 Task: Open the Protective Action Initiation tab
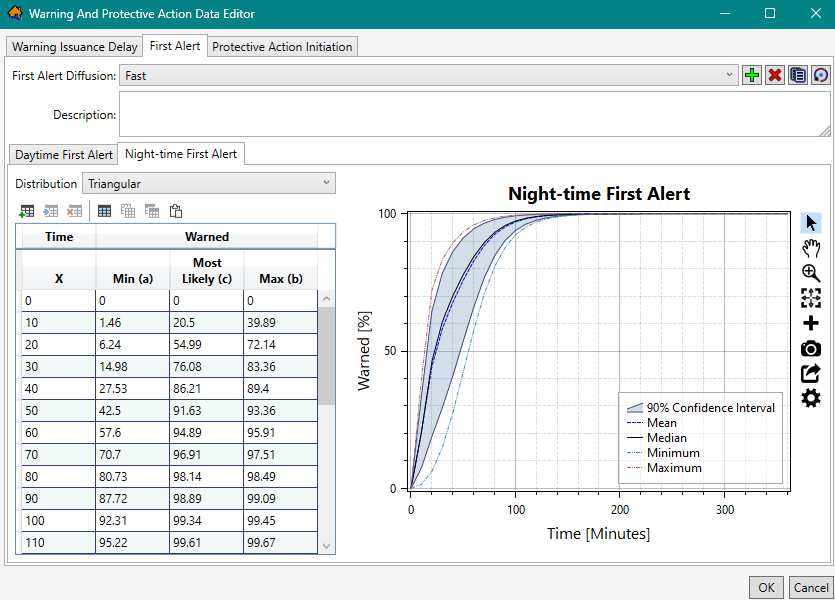point(282,46)
